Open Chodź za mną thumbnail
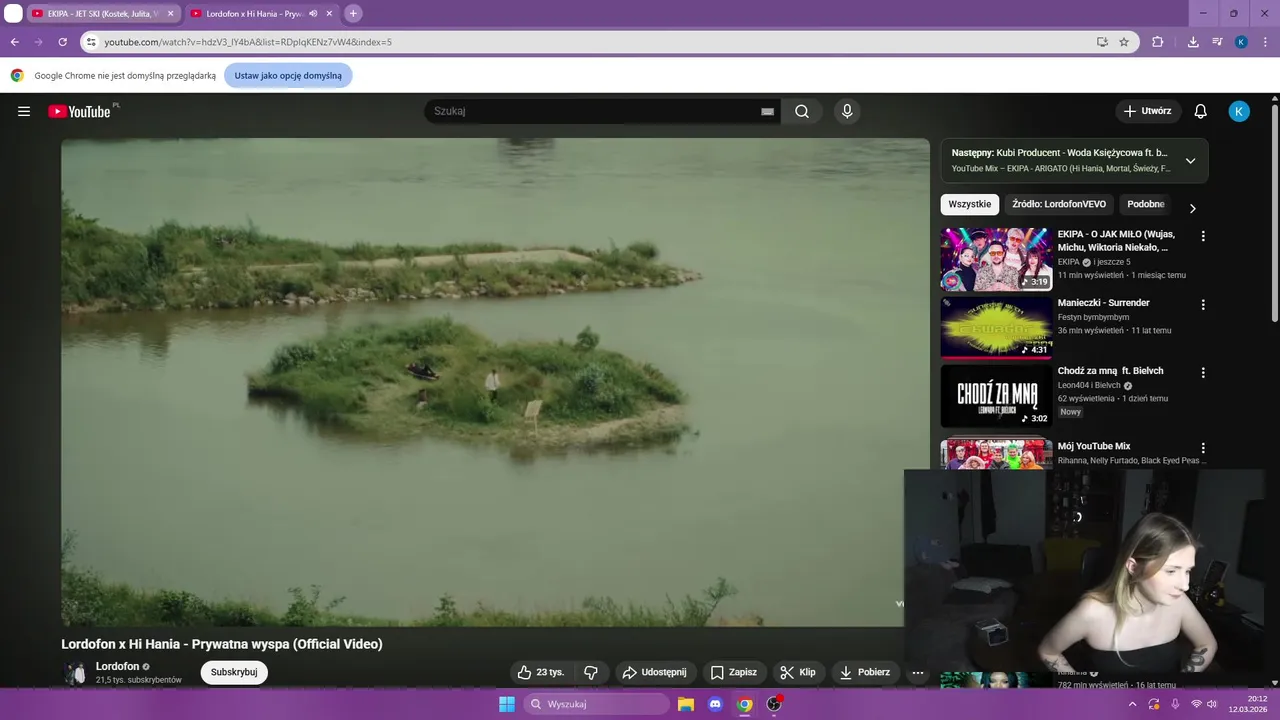Screen dimensions: 1280x720 [x=996, y=395]
